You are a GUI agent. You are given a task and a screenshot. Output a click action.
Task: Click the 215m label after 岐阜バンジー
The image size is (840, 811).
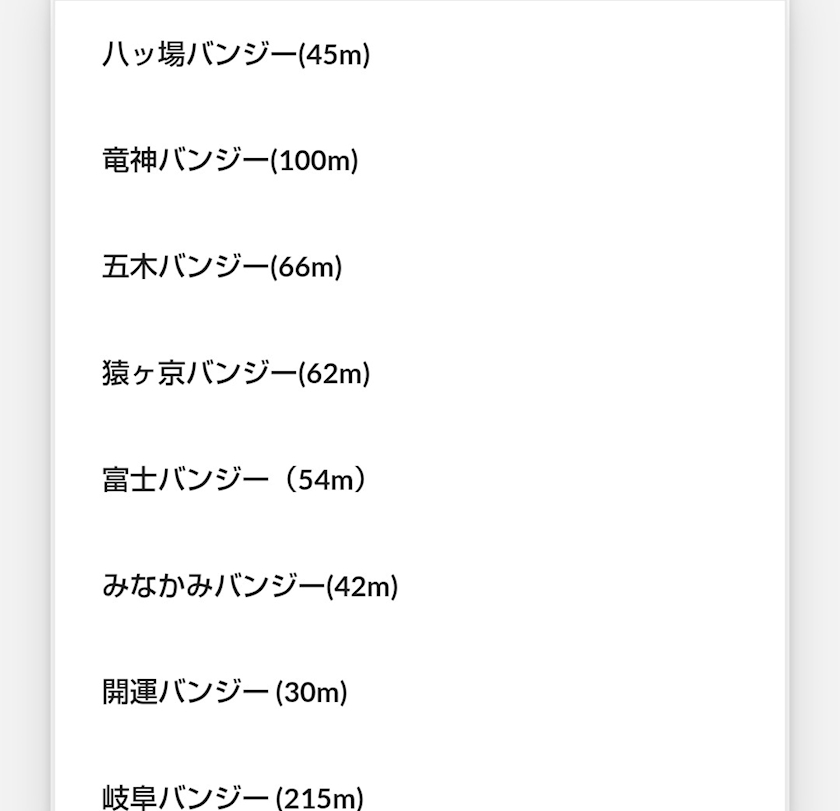click(320, 799)
